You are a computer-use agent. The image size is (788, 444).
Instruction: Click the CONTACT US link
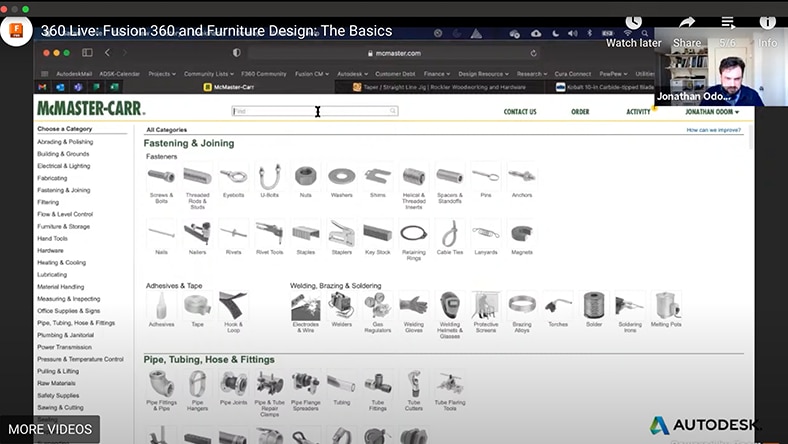point(520,112)
